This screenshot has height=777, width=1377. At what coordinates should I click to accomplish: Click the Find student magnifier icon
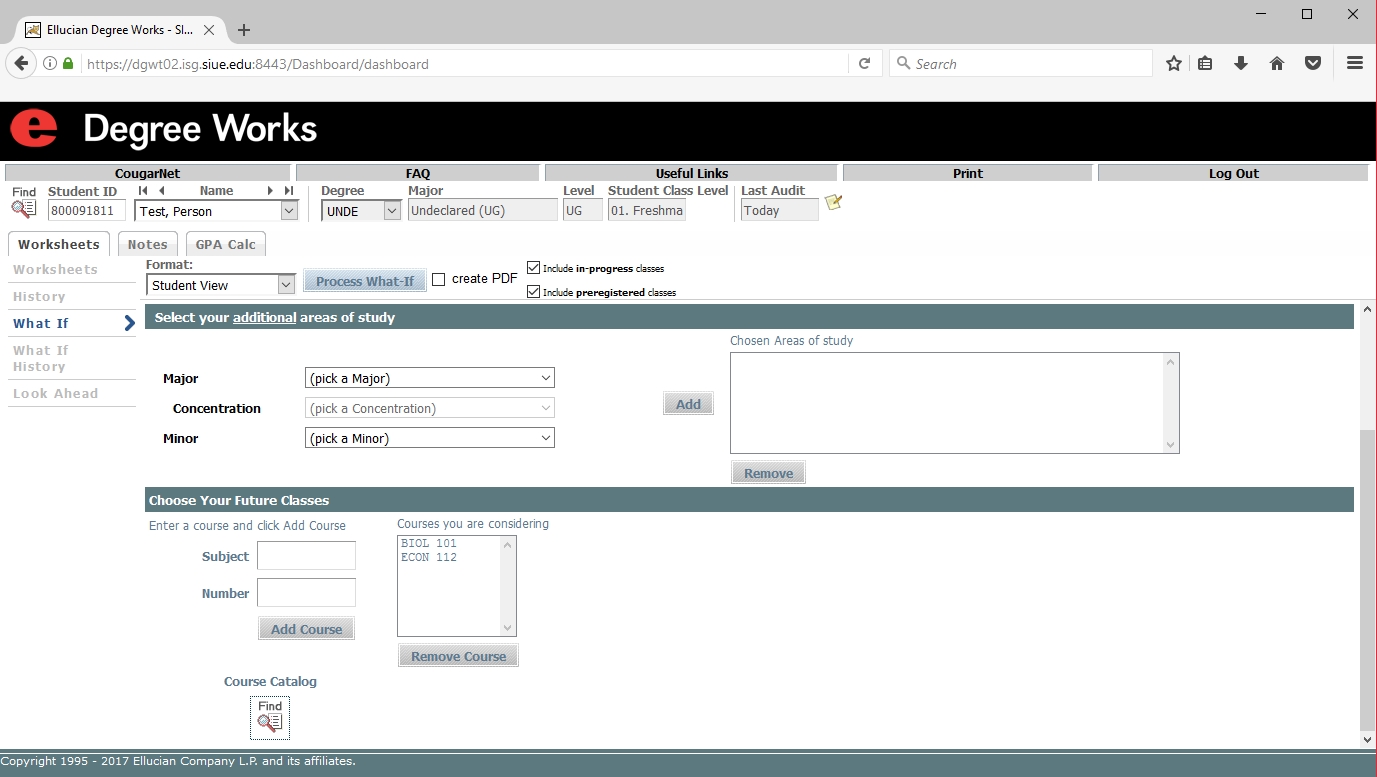[x=23, y=209]
